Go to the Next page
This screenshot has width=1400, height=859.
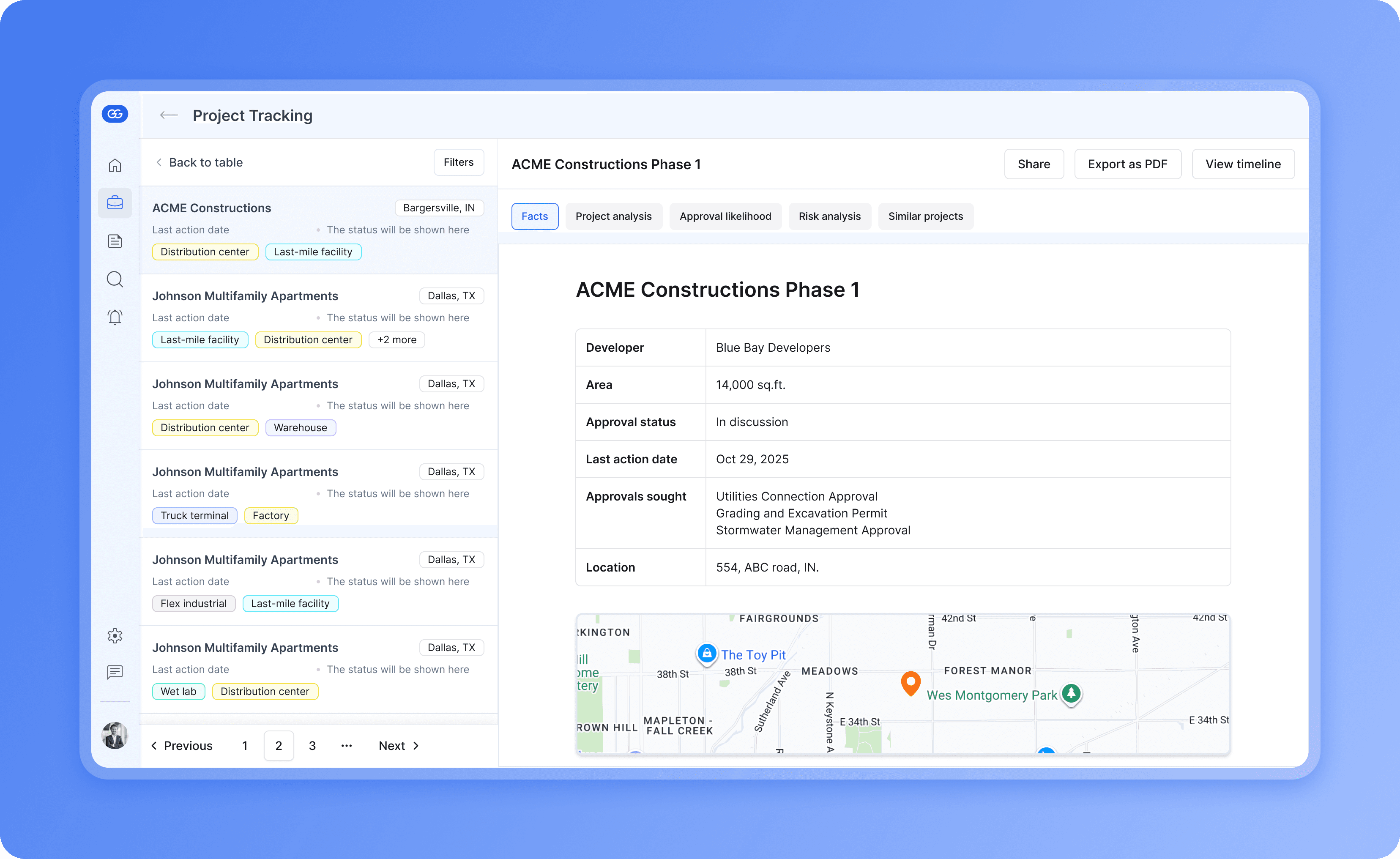pos(398,745)
